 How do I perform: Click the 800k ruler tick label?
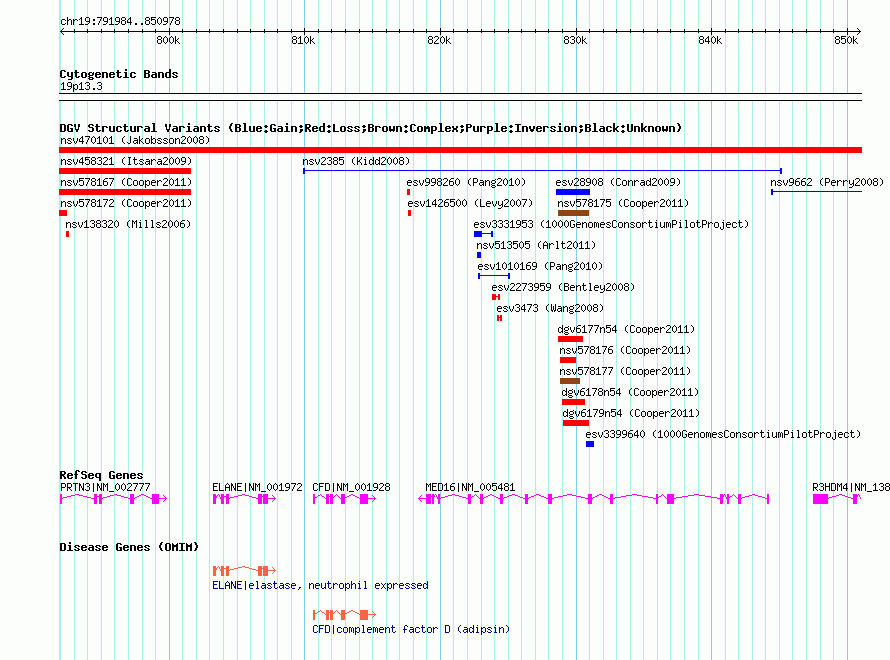tap(168, 40)
